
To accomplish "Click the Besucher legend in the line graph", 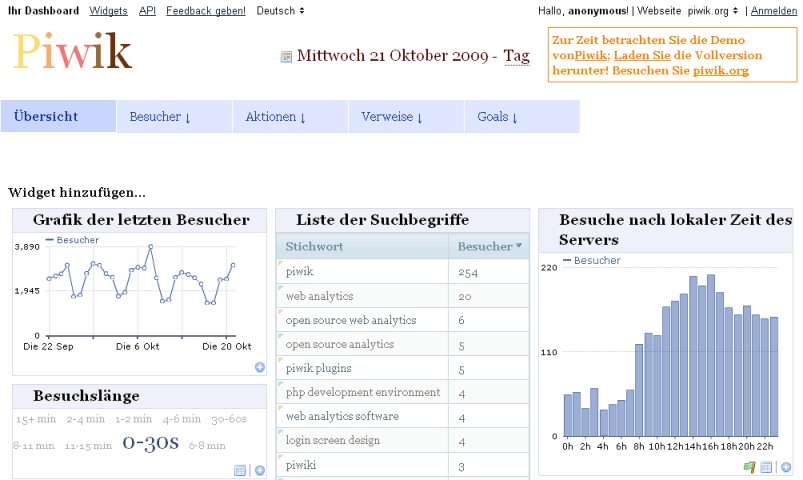I will 72,240.
